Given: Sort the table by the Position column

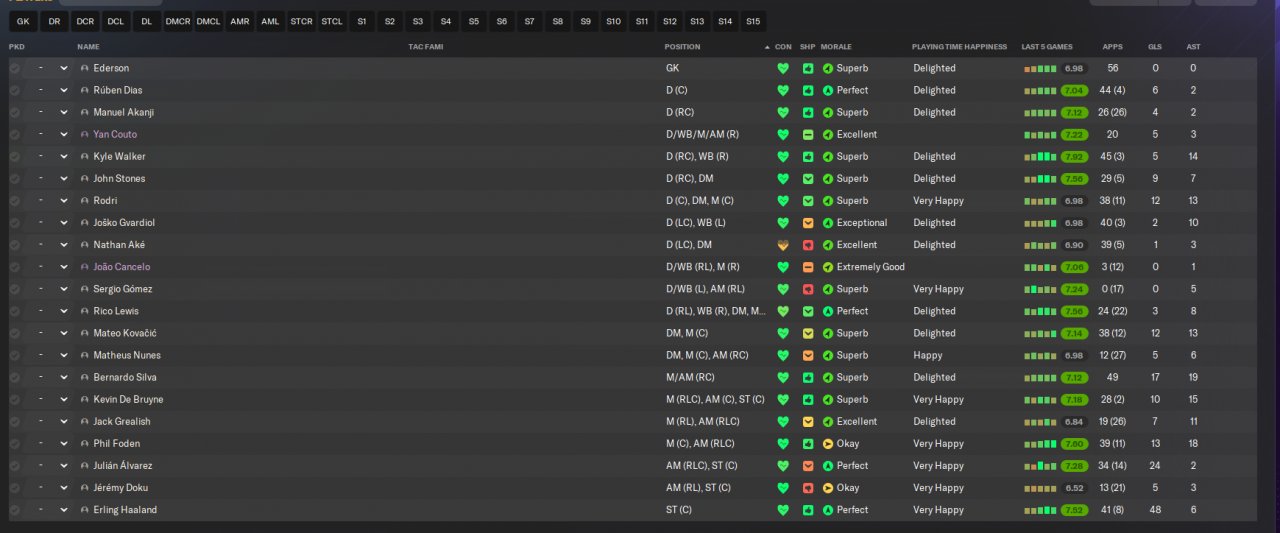Looking at the screenshot, I should (x=683, y=47).
